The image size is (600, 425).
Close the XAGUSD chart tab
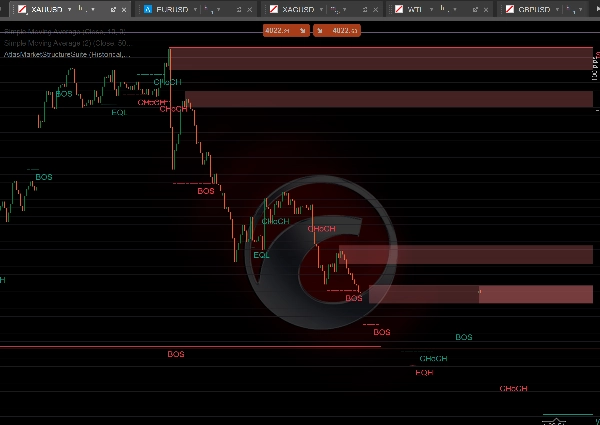click(x=375, y=10)
